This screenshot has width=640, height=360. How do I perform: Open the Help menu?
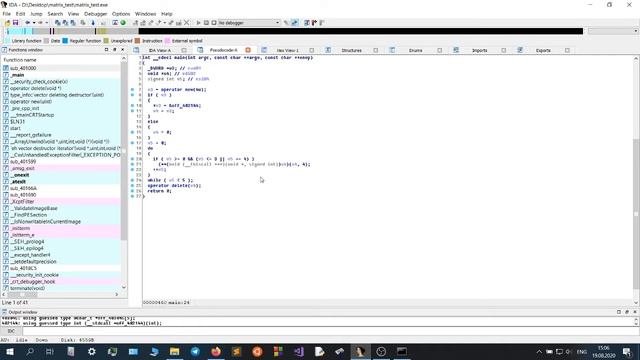click(x=167, y=14)
